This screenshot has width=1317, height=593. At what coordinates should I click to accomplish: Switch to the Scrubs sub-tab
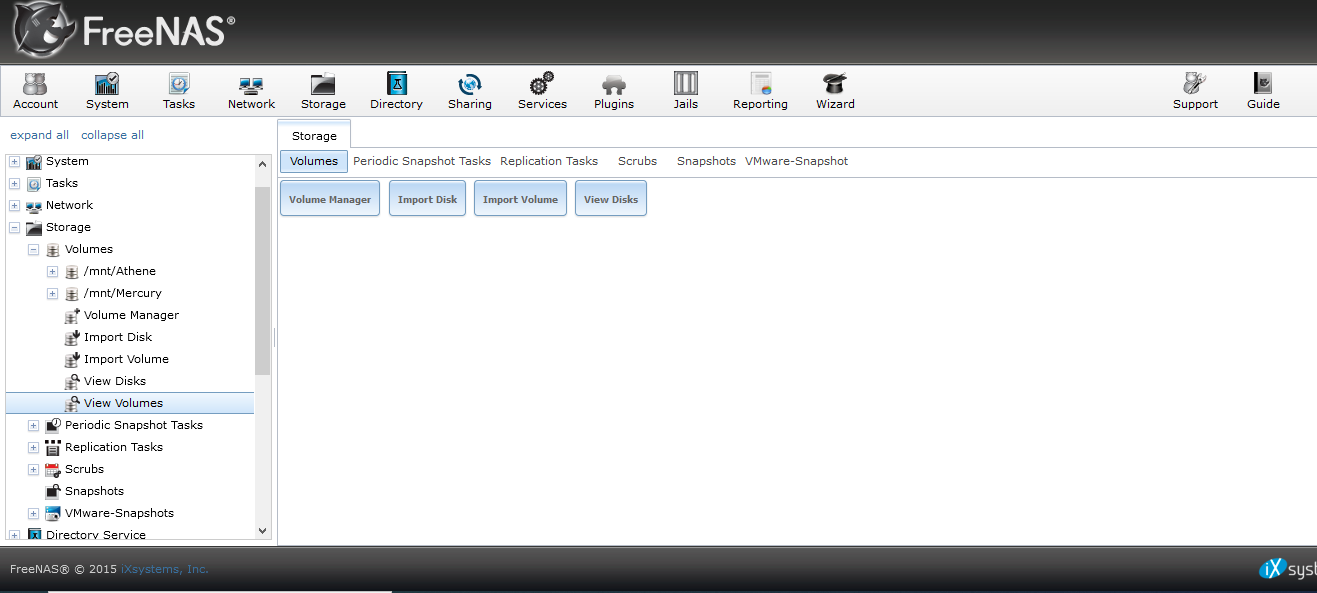click(637, 161)
